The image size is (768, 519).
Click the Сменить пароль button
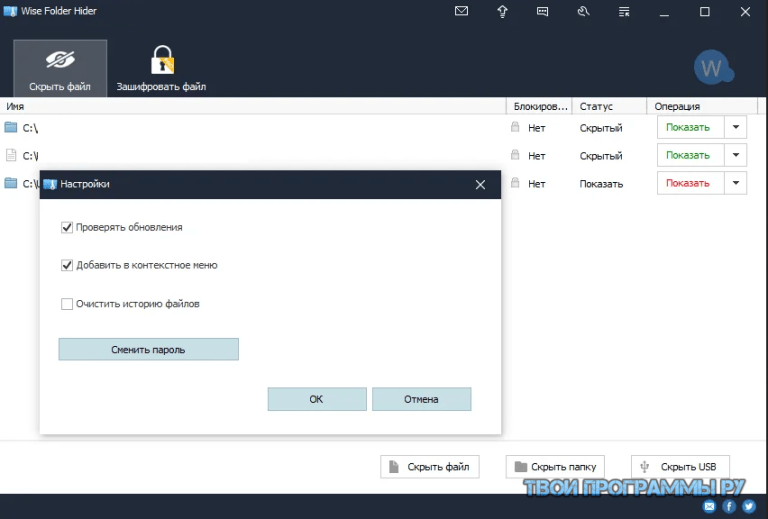(x=148, y=349)
